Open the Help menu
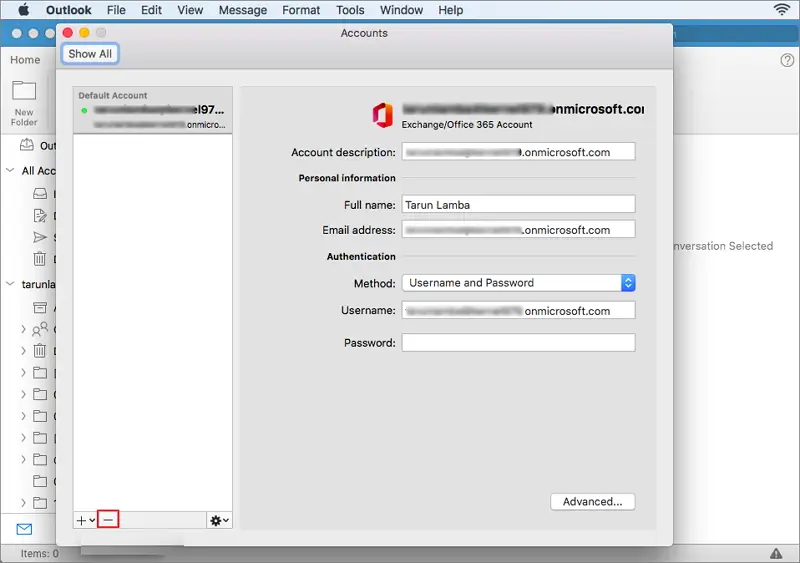Screen dimensions: 800x563 point(451,10)
